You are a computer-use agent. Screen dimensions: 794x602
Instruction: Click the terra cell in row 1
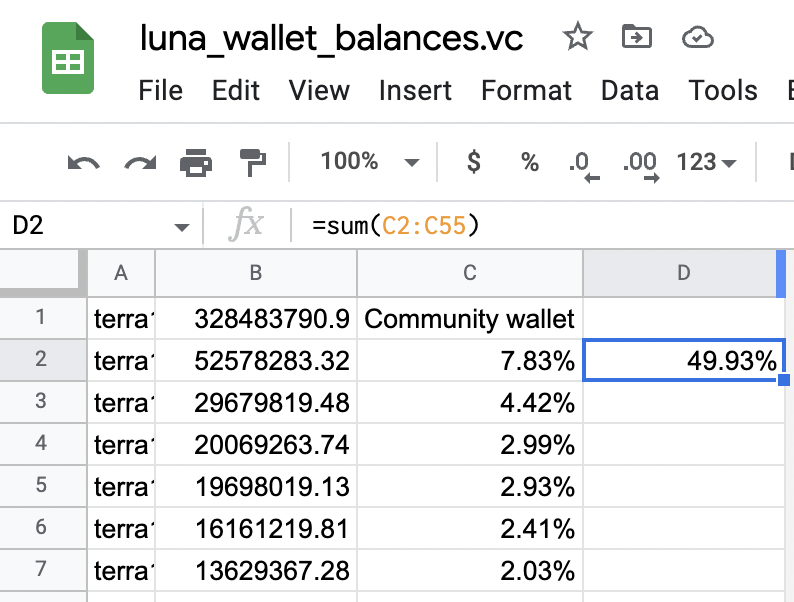(121, 318)
